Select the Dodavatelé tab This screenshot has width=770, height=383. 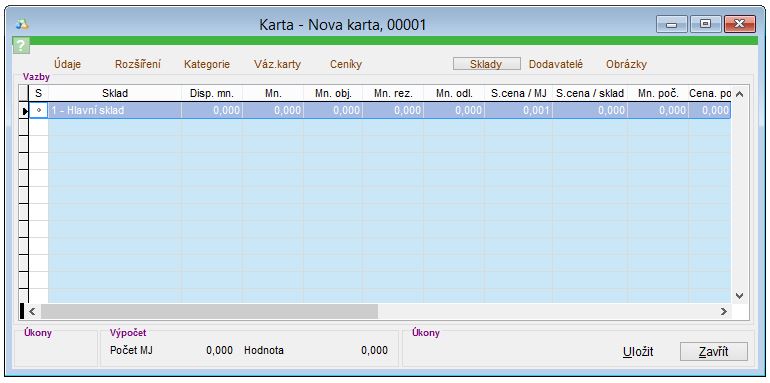[x=556, y=64]
